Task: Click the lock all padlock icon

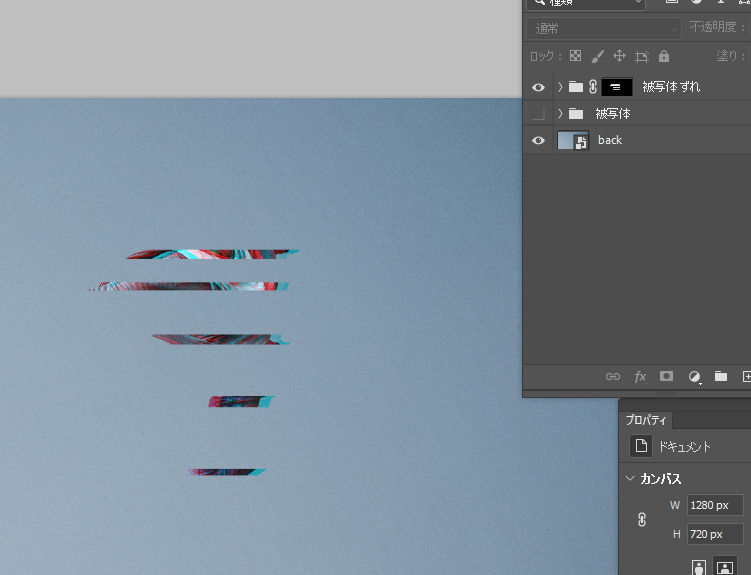Action: 664,57
